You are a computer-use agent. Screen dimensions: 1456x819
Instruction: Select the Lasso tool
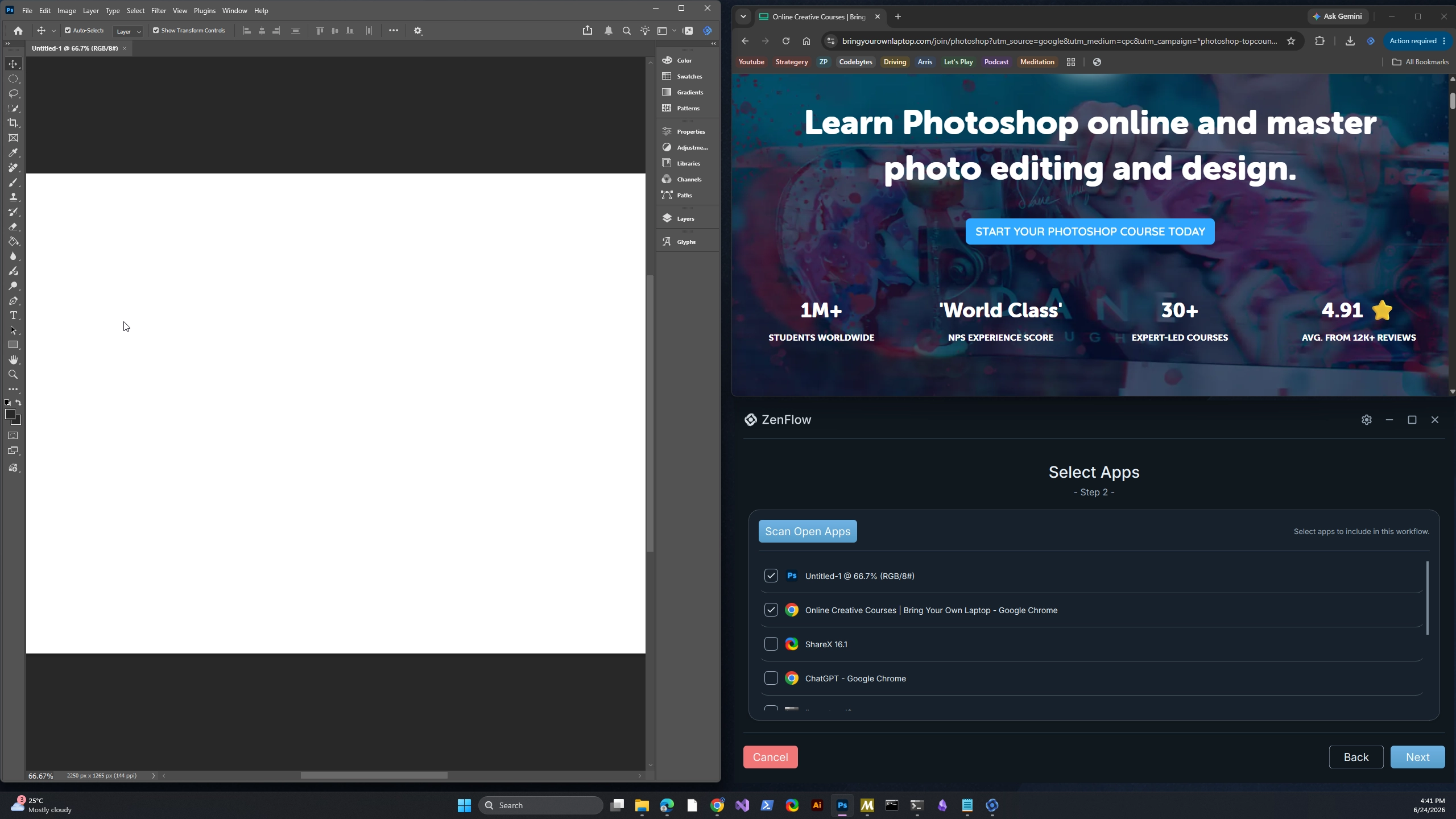[x=13, y=93]
